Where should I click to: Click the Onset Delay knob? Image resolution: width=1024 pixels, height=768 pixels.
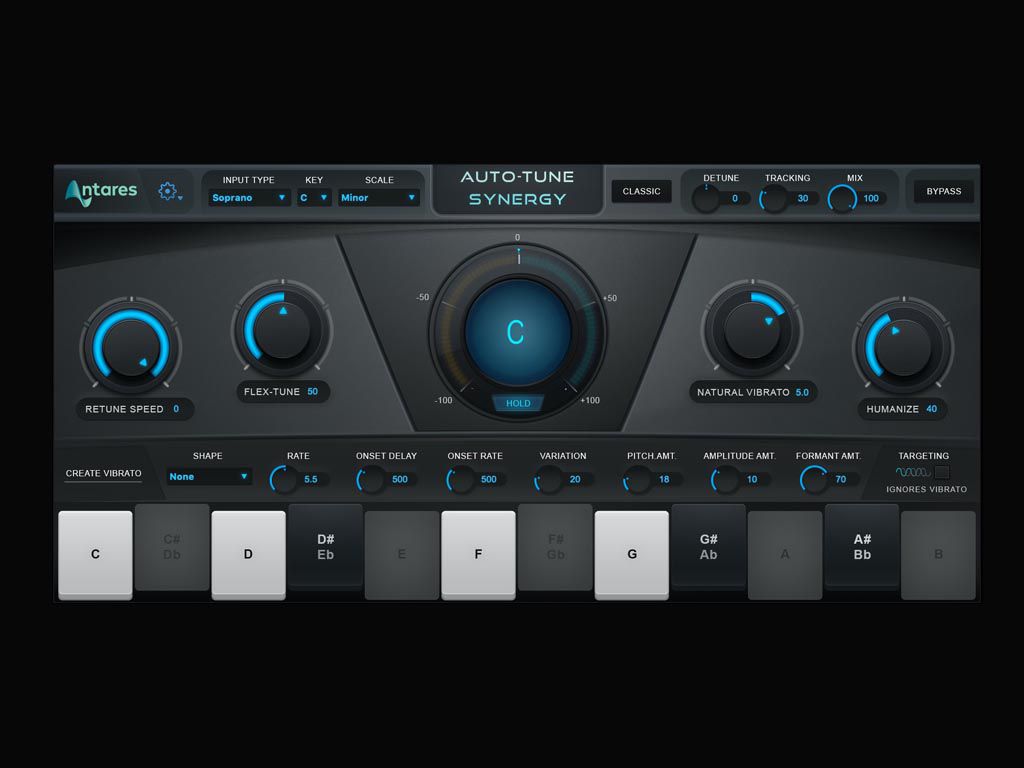click(x=371, y=479)
